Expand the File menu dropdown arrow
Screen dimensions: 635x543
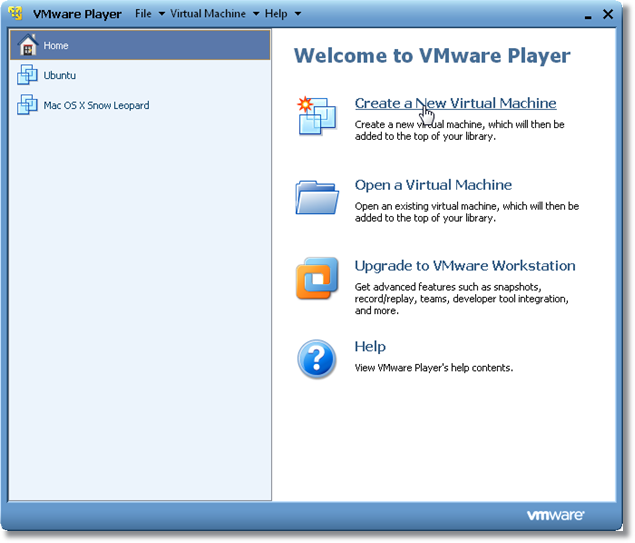[162, 14]
